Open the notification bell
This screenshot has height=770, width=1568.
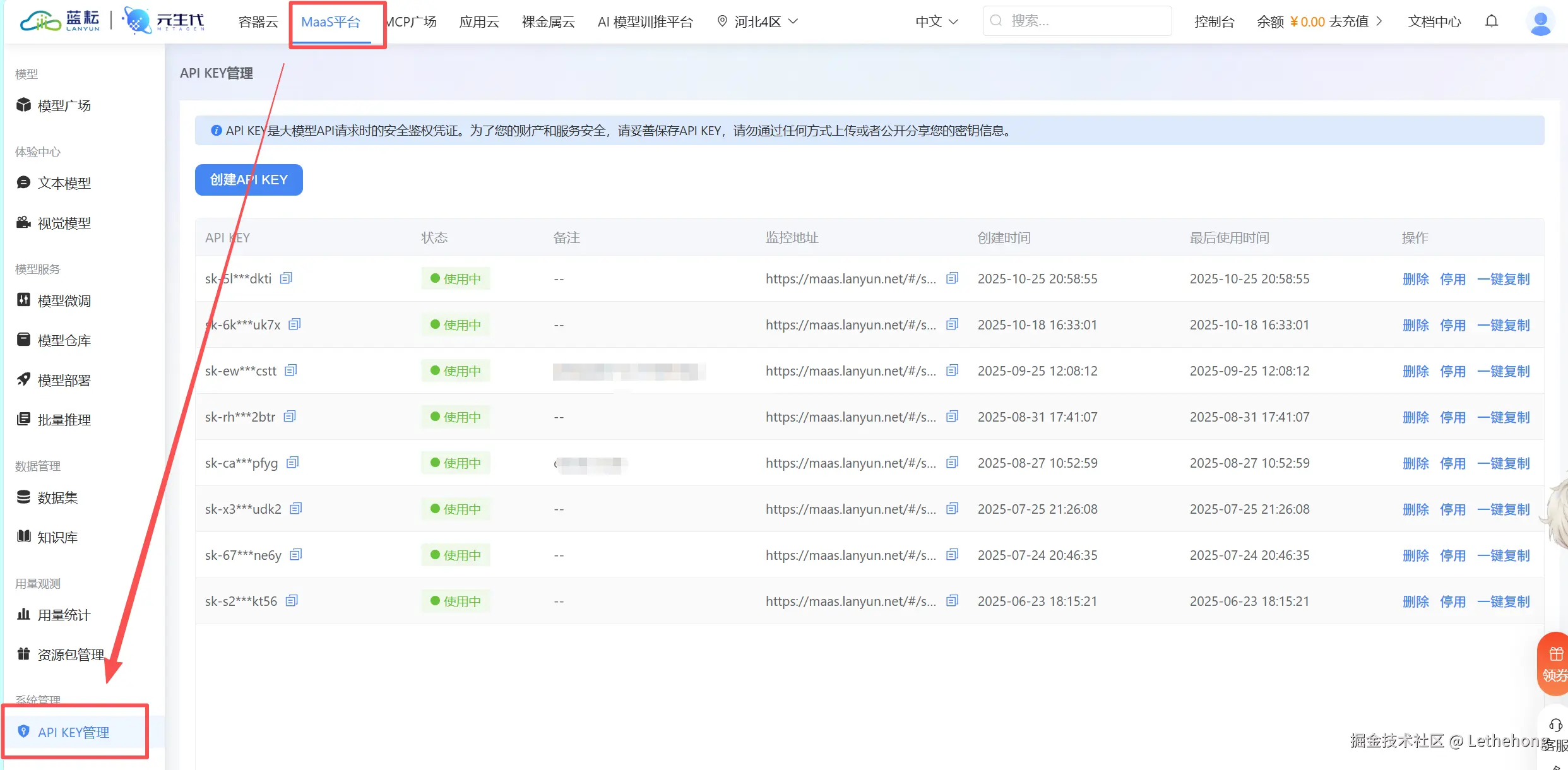click(1491, 21)
